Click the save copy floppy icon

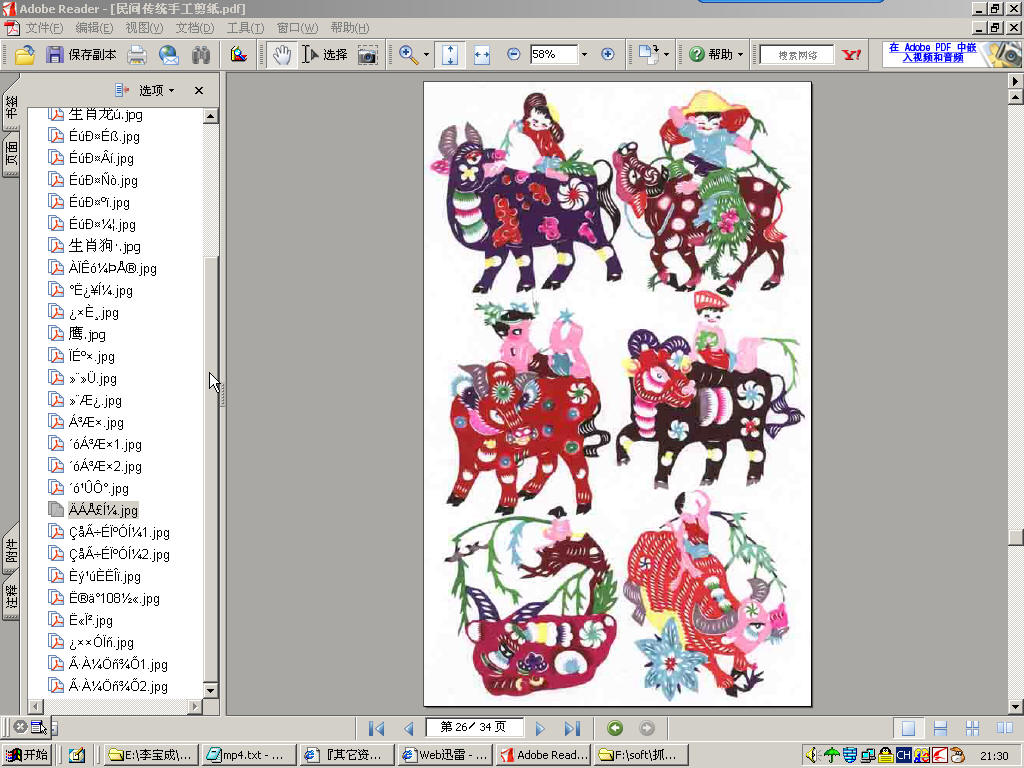[x=55, y=55]
